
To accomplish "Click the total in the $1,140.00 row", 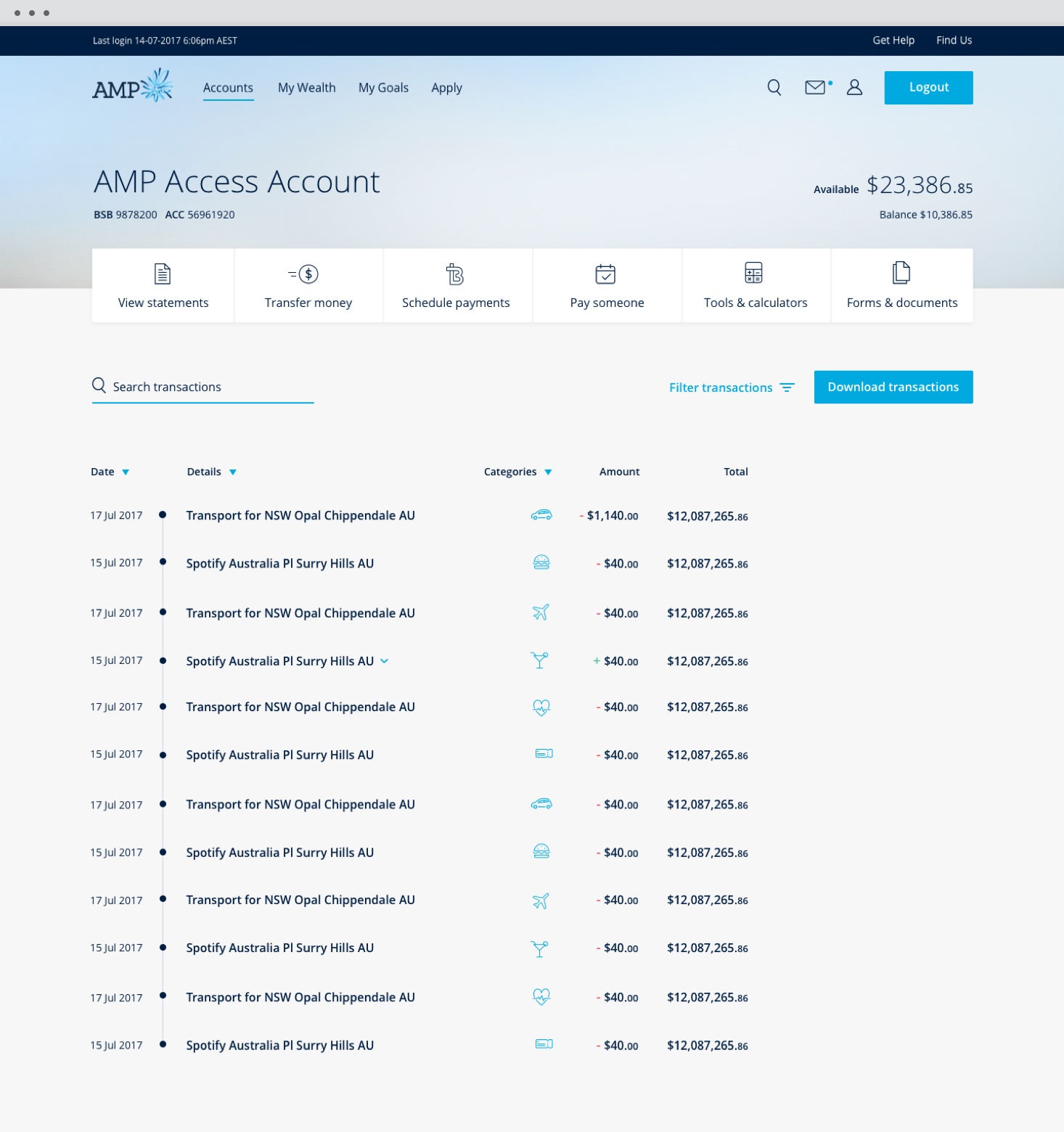I will pyautogui.click(x=708, y=516).
